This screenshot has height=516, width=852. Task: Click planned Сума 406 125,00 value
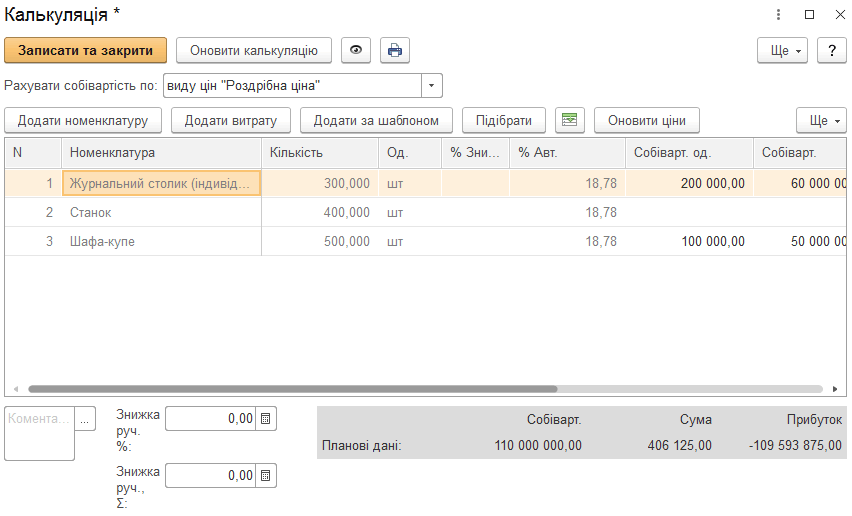pyautogui.click(x=679, y=445)
